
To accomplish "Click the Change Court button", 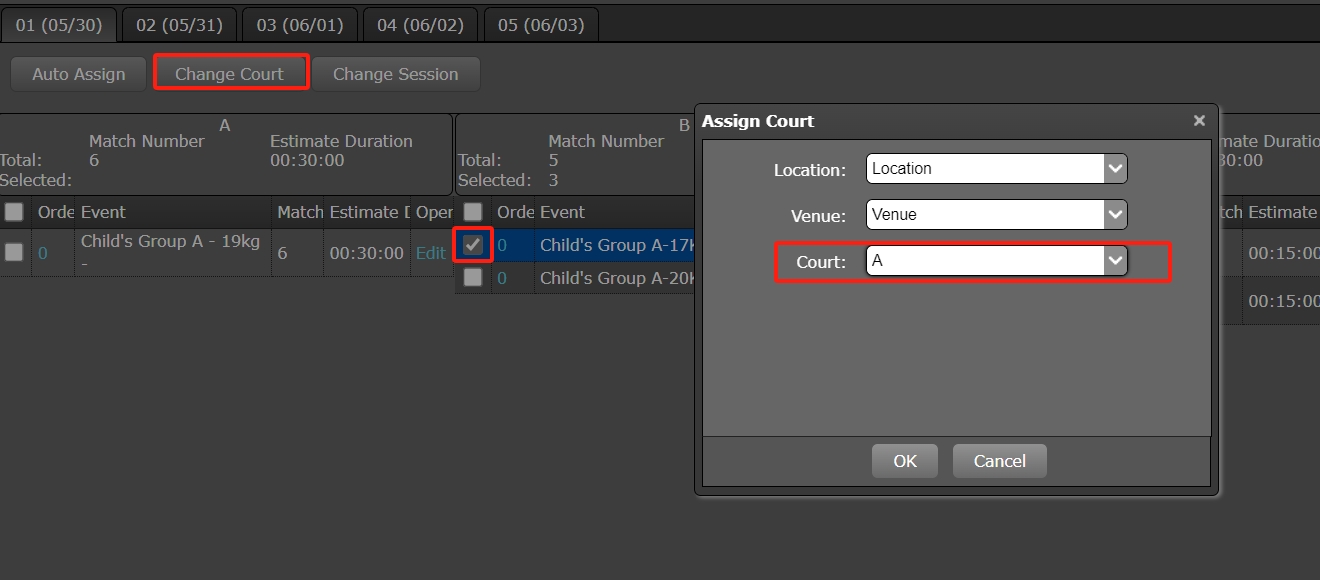I will 229,74.
